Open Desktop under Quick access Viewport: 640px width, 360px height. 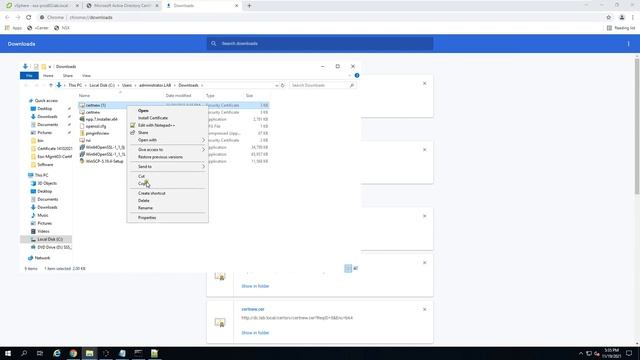(x=44, y=109)
